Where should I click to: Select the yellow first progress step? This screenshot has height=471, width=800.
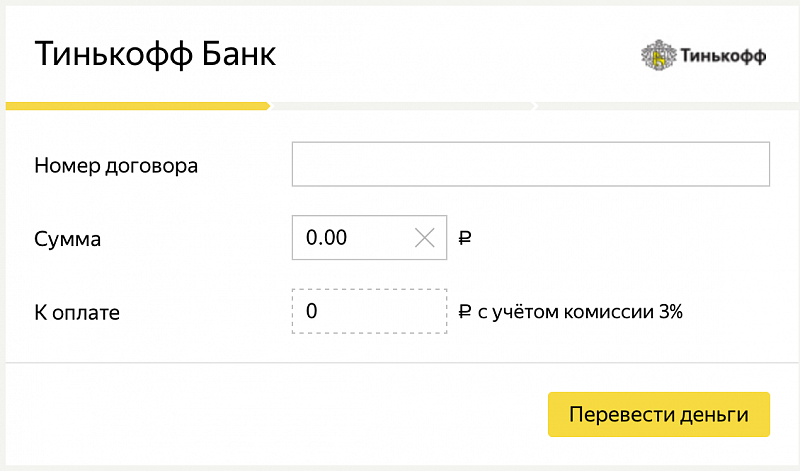coord(137,105)
